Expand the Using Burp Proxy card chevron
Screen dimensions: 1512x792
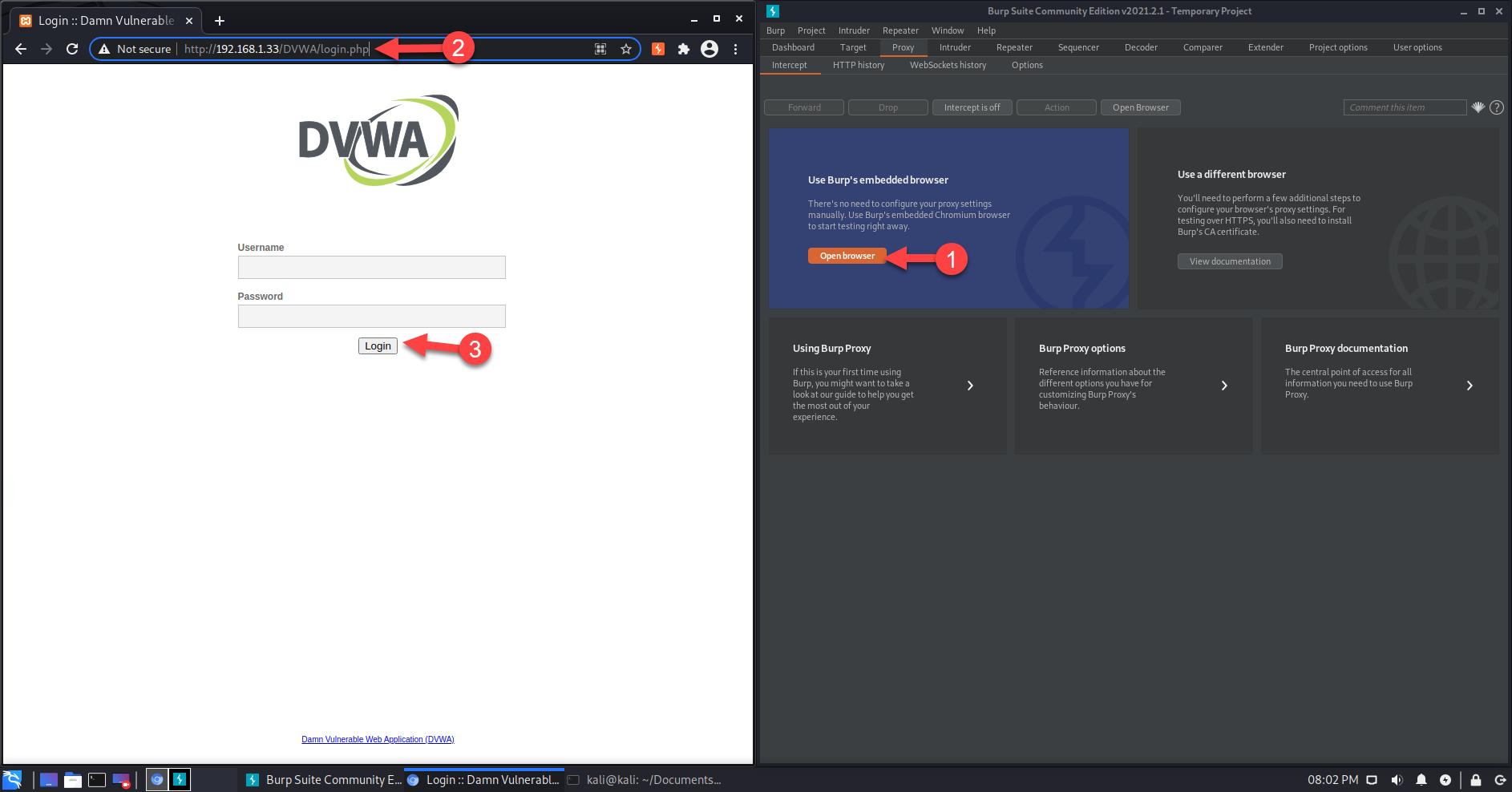[970, 386]
